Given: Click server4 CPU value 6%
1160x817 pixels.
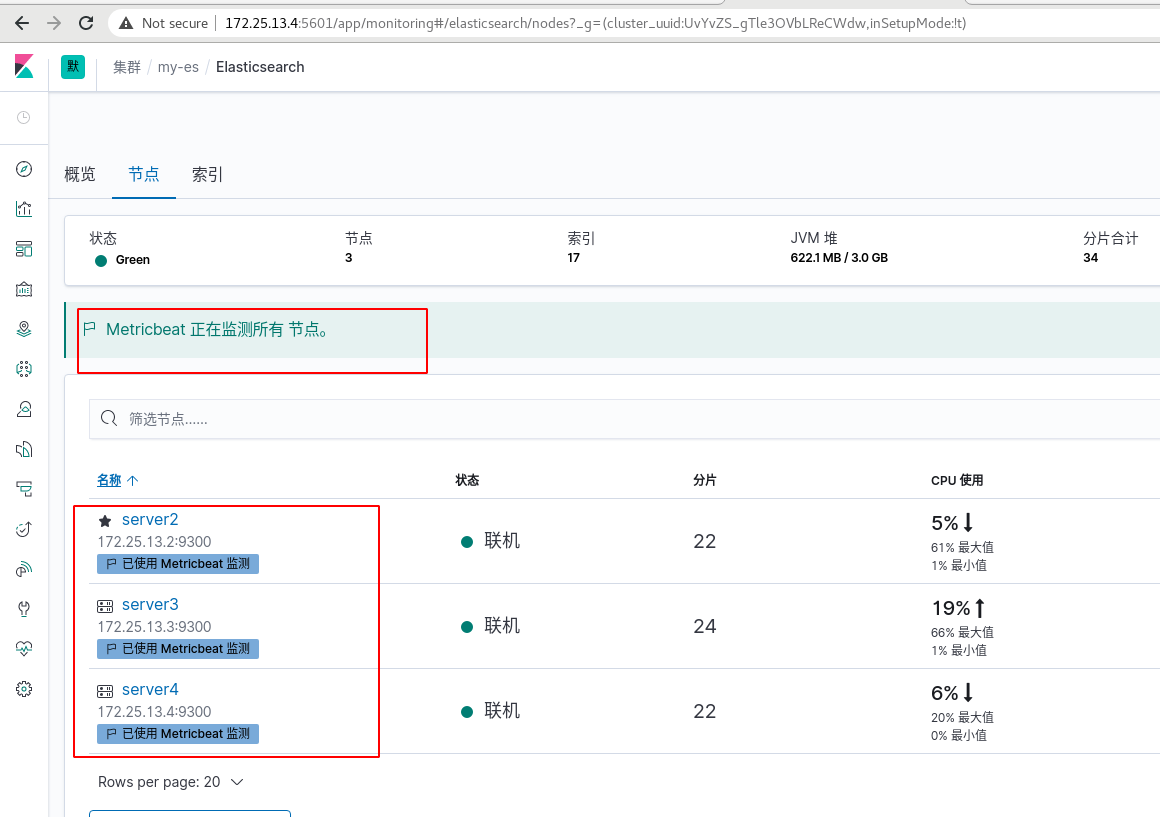Looking at the screenshot, I should [x=945, y=693].
